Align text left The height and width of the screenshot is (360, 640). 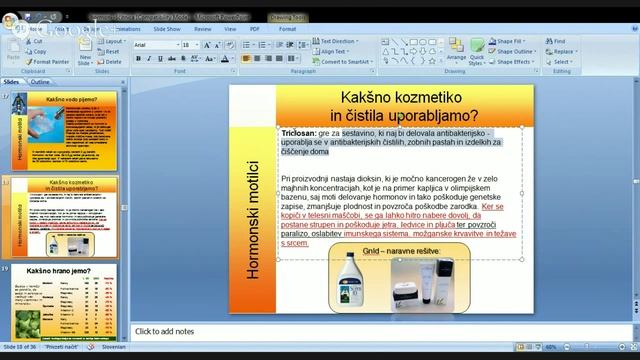[246, 59]
